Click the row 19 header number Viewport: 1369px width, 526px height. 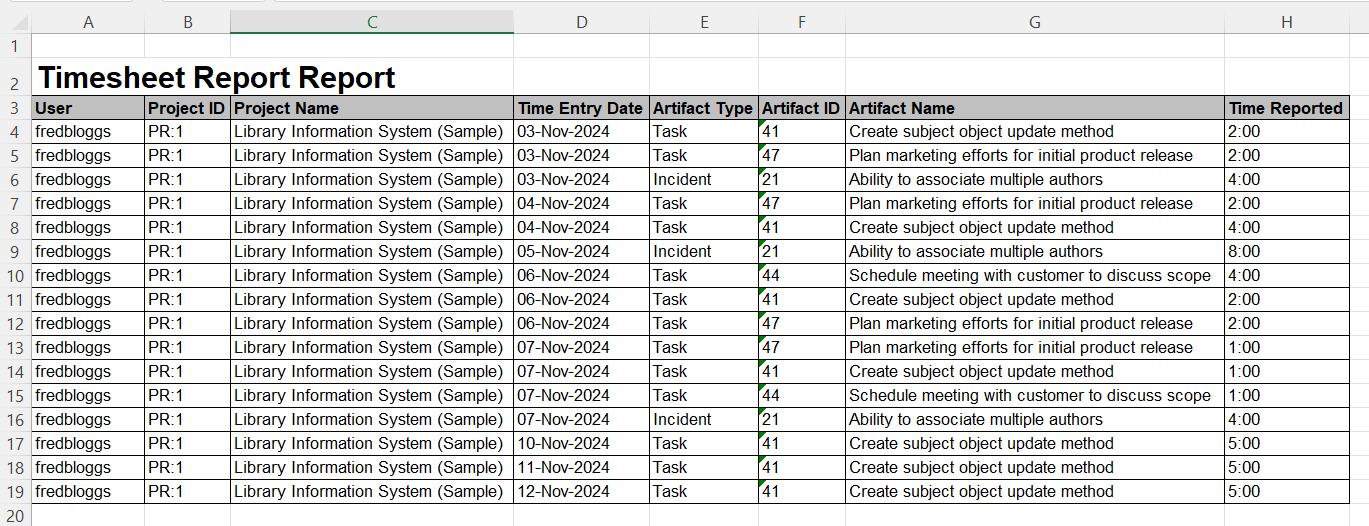pyautogui.click(x=15, y=492)
